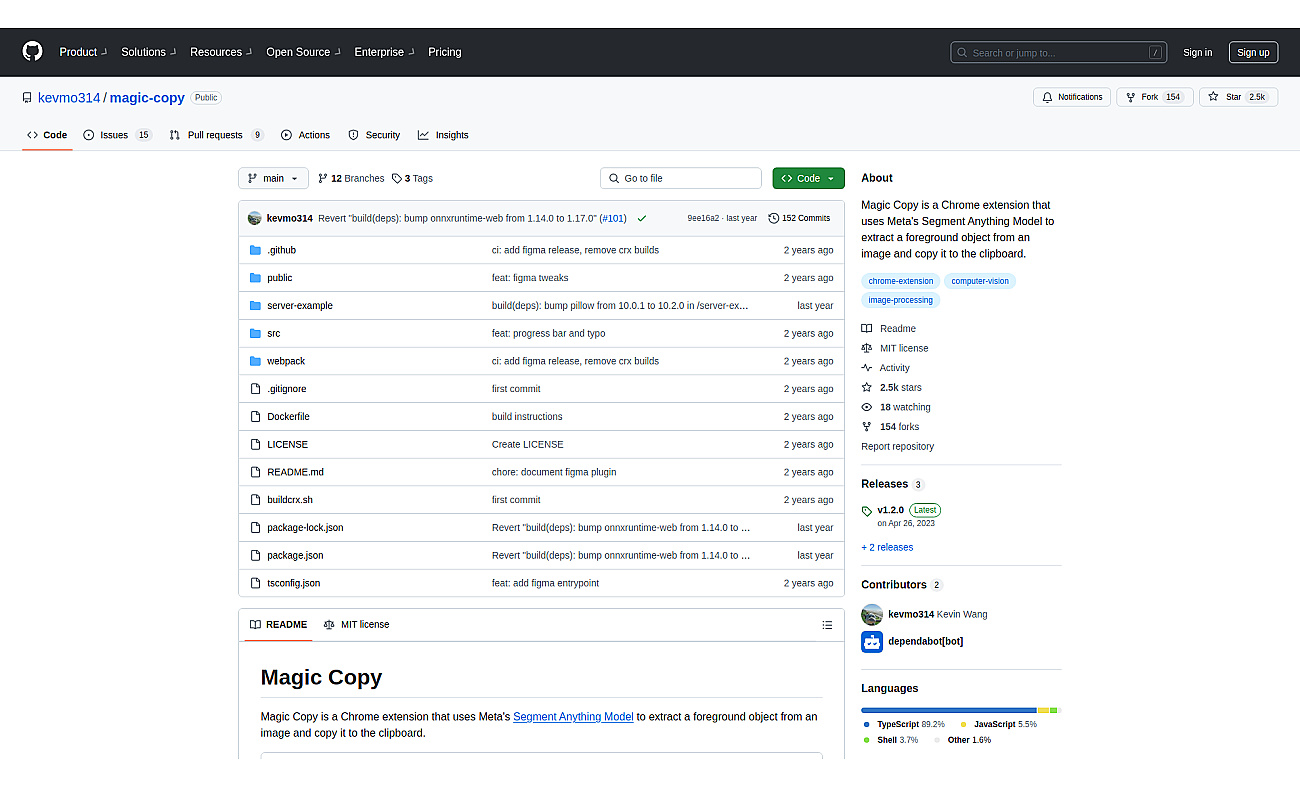The width and height of the screenshot is (1300, 788).
Task: Open the .github folder
Action: (281, 250)
